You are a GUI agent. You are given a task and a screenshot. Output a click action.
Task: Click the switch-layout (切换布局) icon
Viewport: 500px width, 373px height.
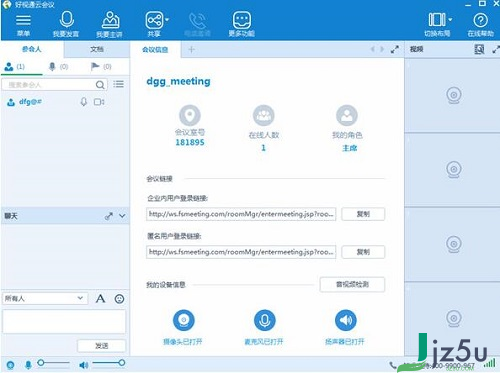coord(437,20)
